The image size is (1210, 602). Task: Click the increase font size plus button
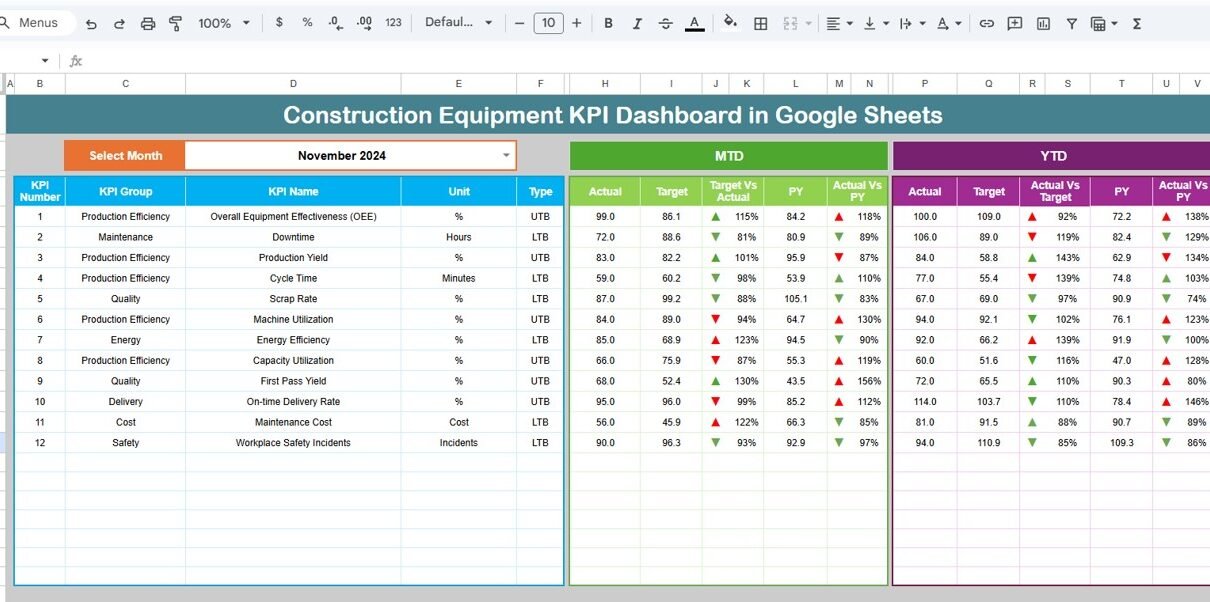576,23
